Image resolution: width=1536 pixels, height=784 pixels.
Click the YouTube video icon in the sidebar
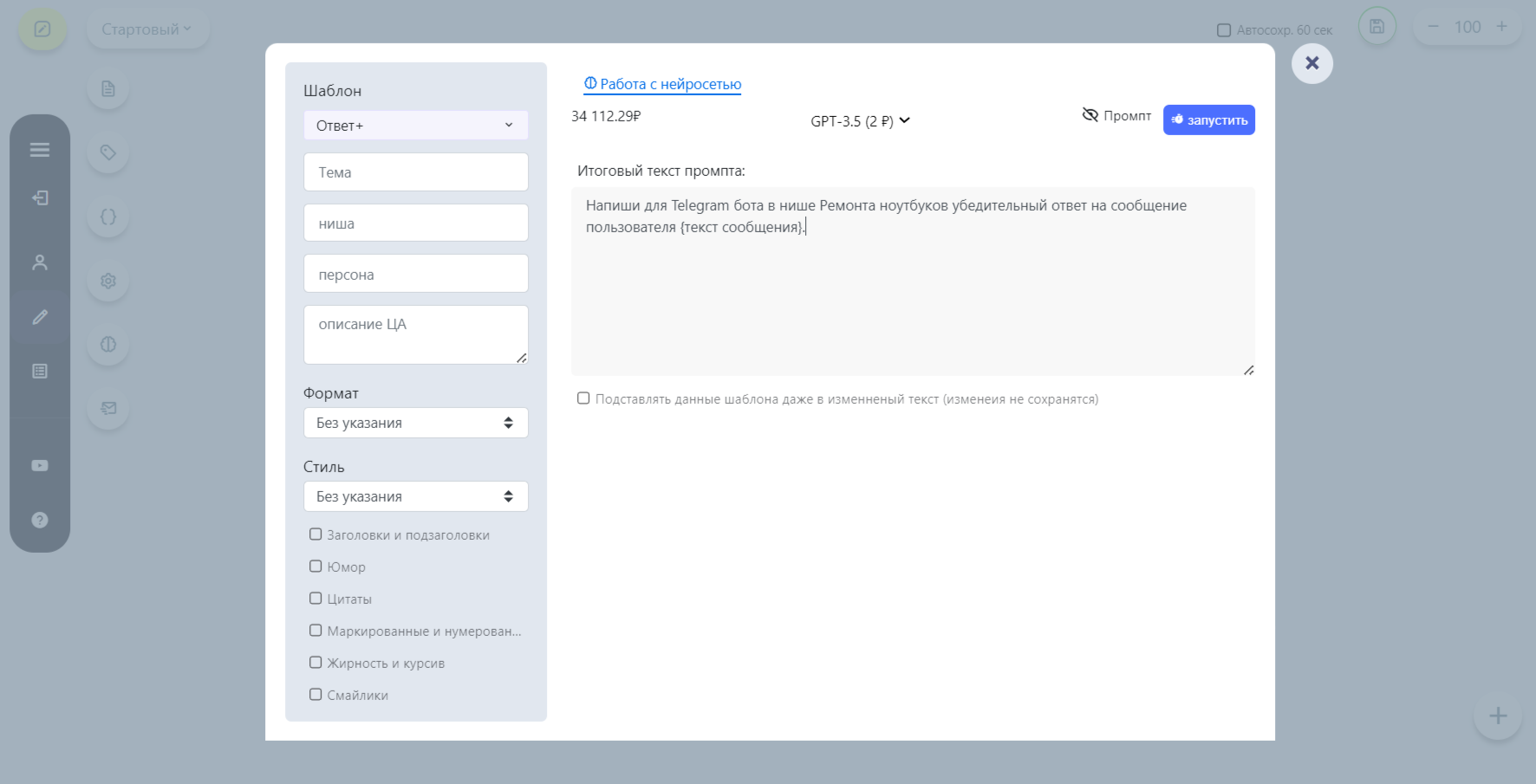(x=40, y=465)
